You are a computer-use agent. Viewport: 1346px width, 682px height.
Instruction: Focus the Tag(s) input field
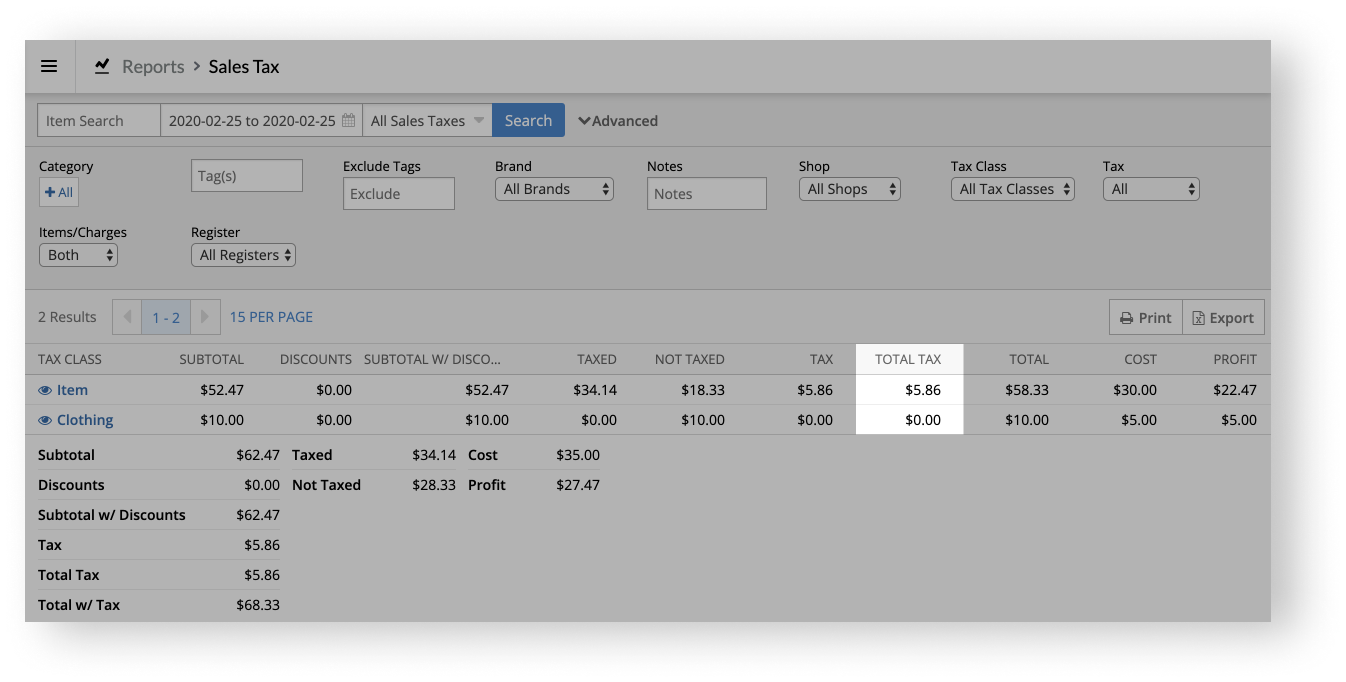coord(247,175)
